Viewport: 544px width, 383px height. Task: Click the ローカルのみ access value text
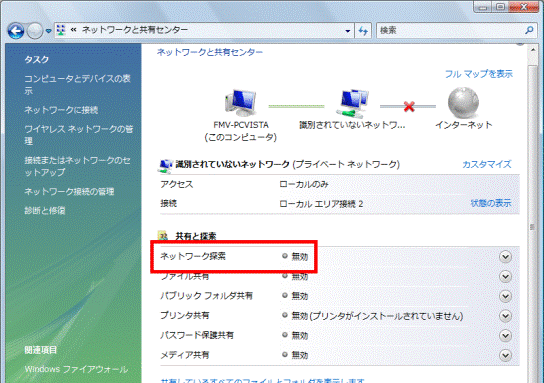pos(304,184)
